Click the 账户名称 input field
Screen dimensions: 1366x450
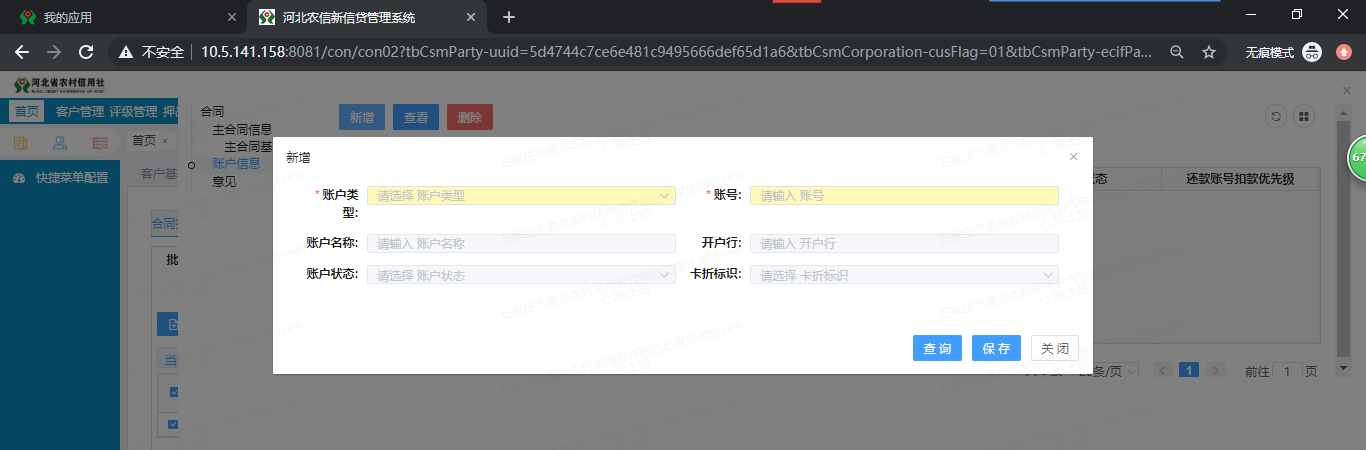coord(521,243)
